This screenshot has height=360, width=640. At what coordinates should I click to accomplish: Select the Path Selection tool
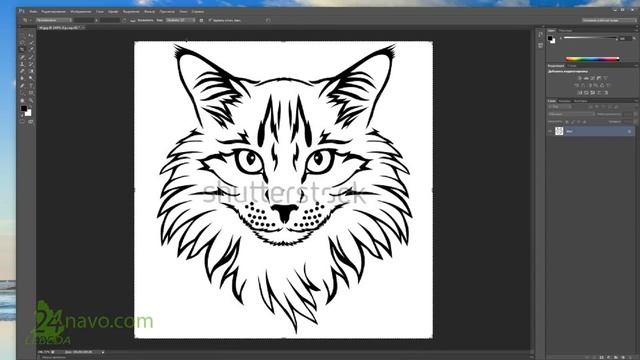click(22, 93)
